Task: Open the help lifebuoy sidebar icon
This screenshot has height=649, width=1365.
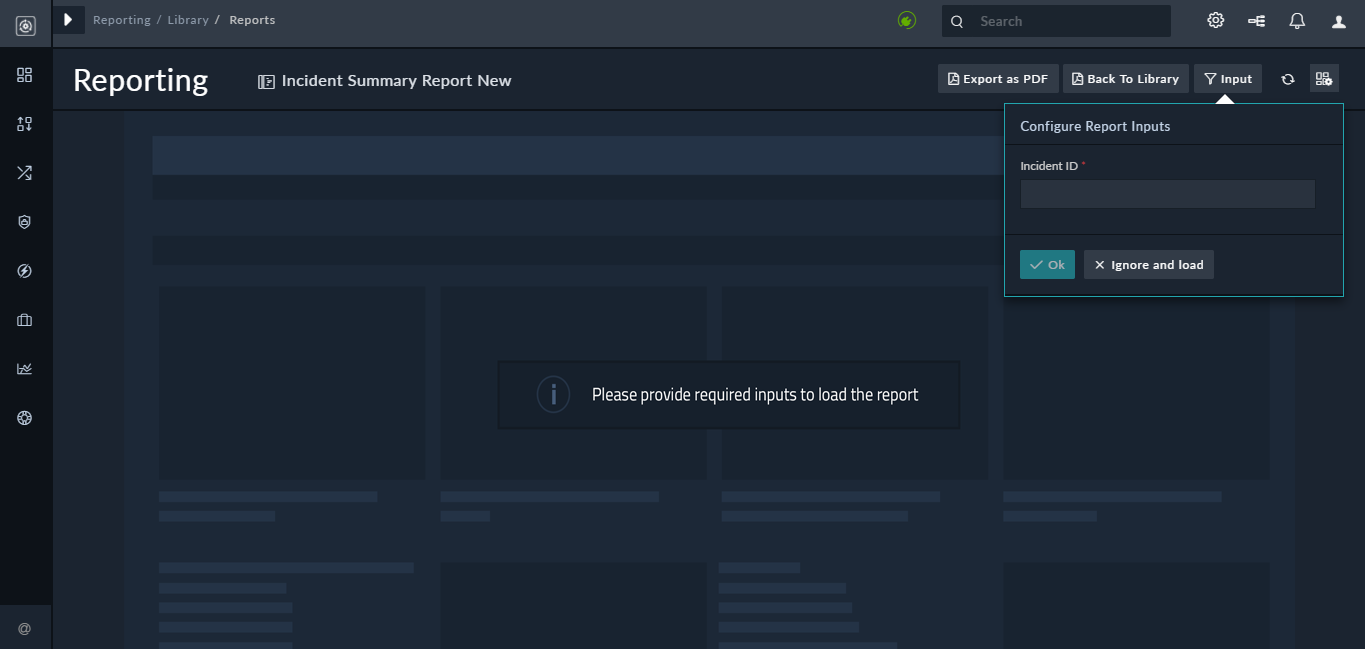Action: point(25,418)
